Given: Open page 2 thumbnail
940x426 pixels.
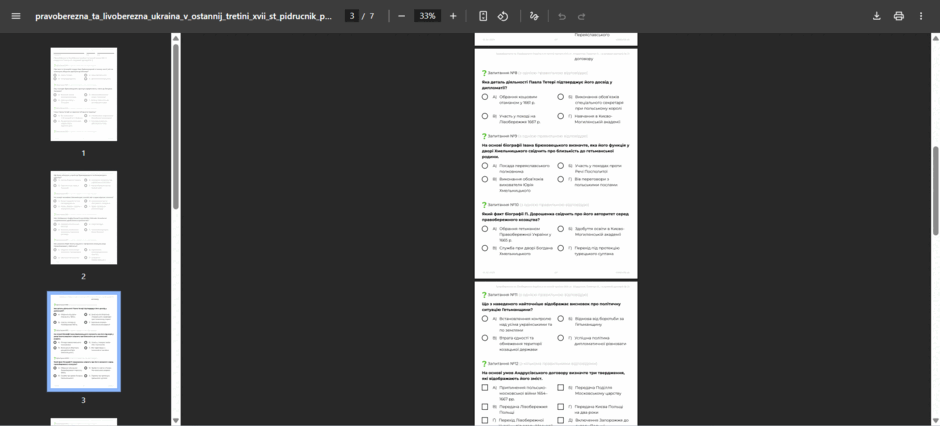Looking at the screenshot, I should coord(83,217).
